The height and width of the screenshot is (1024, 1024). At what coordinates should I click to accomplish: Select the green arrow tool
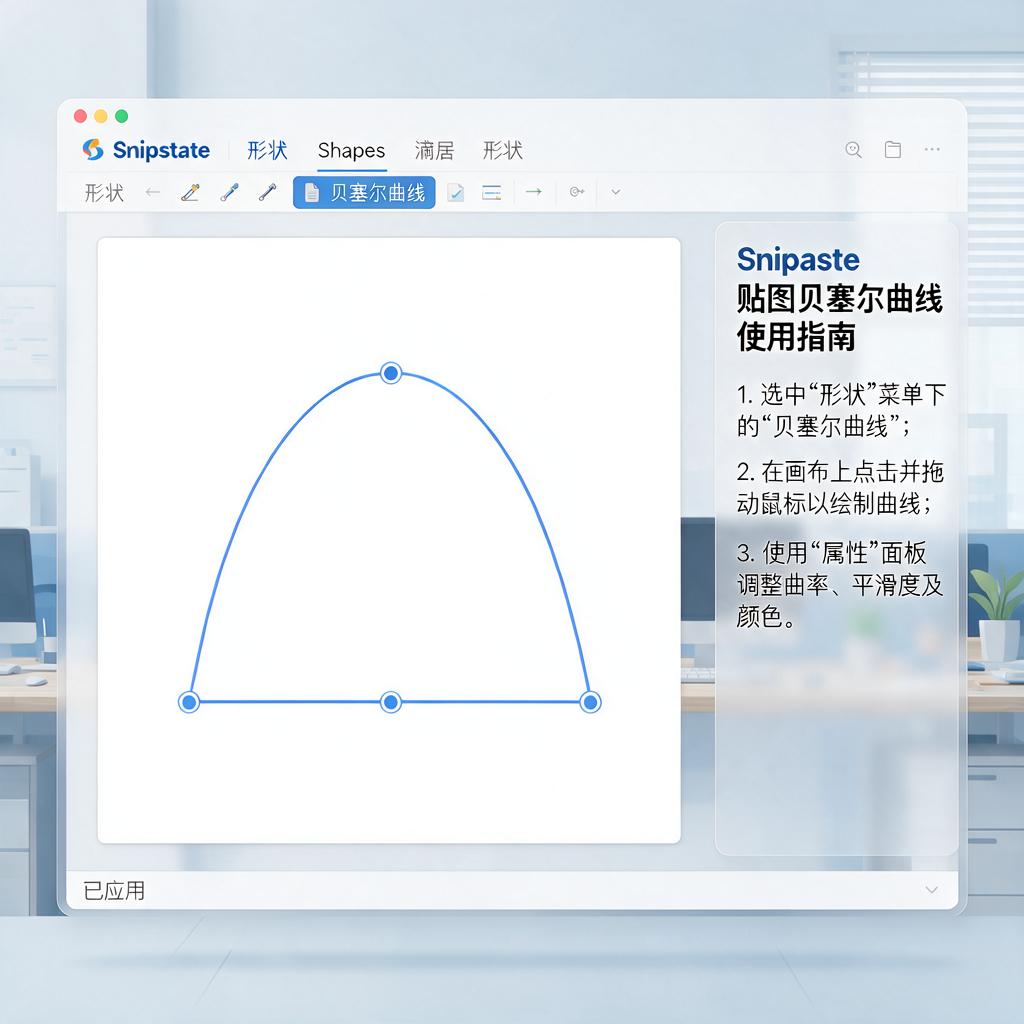pos(534,191)
